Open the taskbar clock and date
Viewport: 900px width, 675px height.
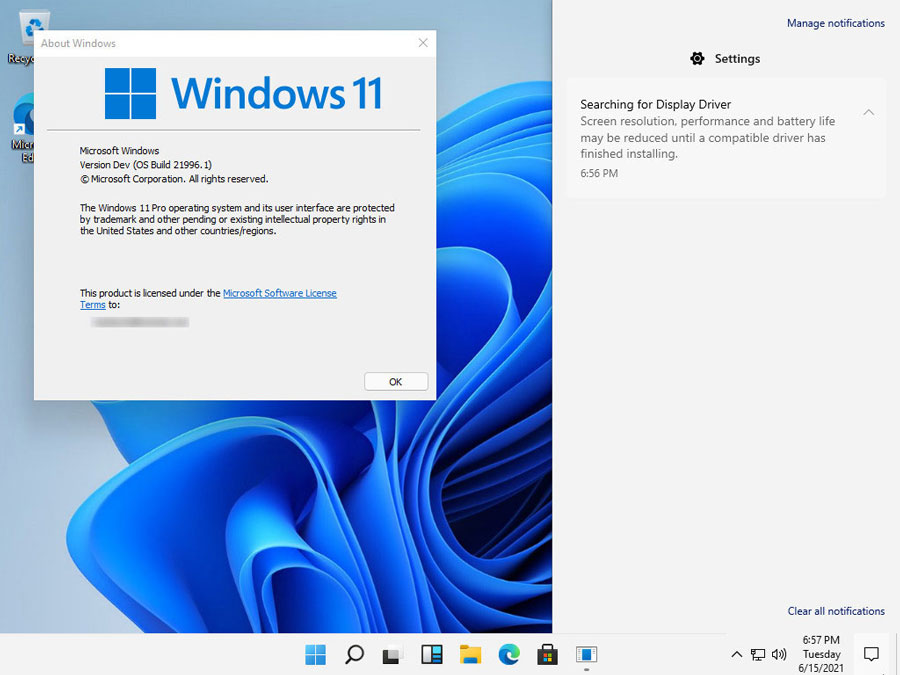(821, 654)
